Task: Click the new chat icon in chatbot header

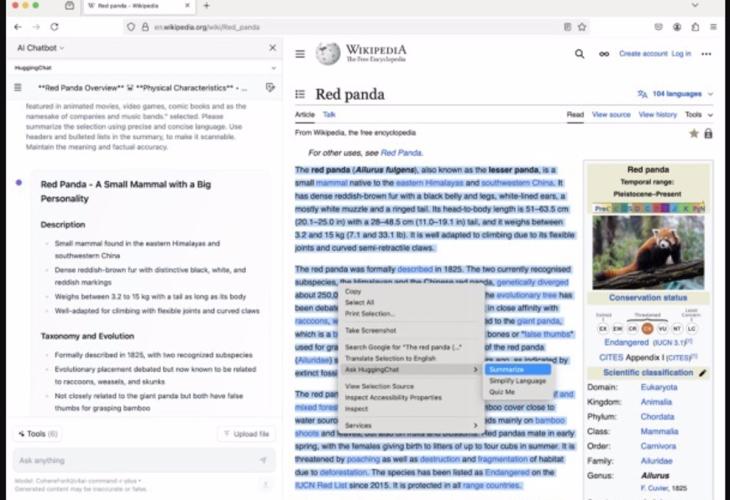Action: click(x=270, y=88)
